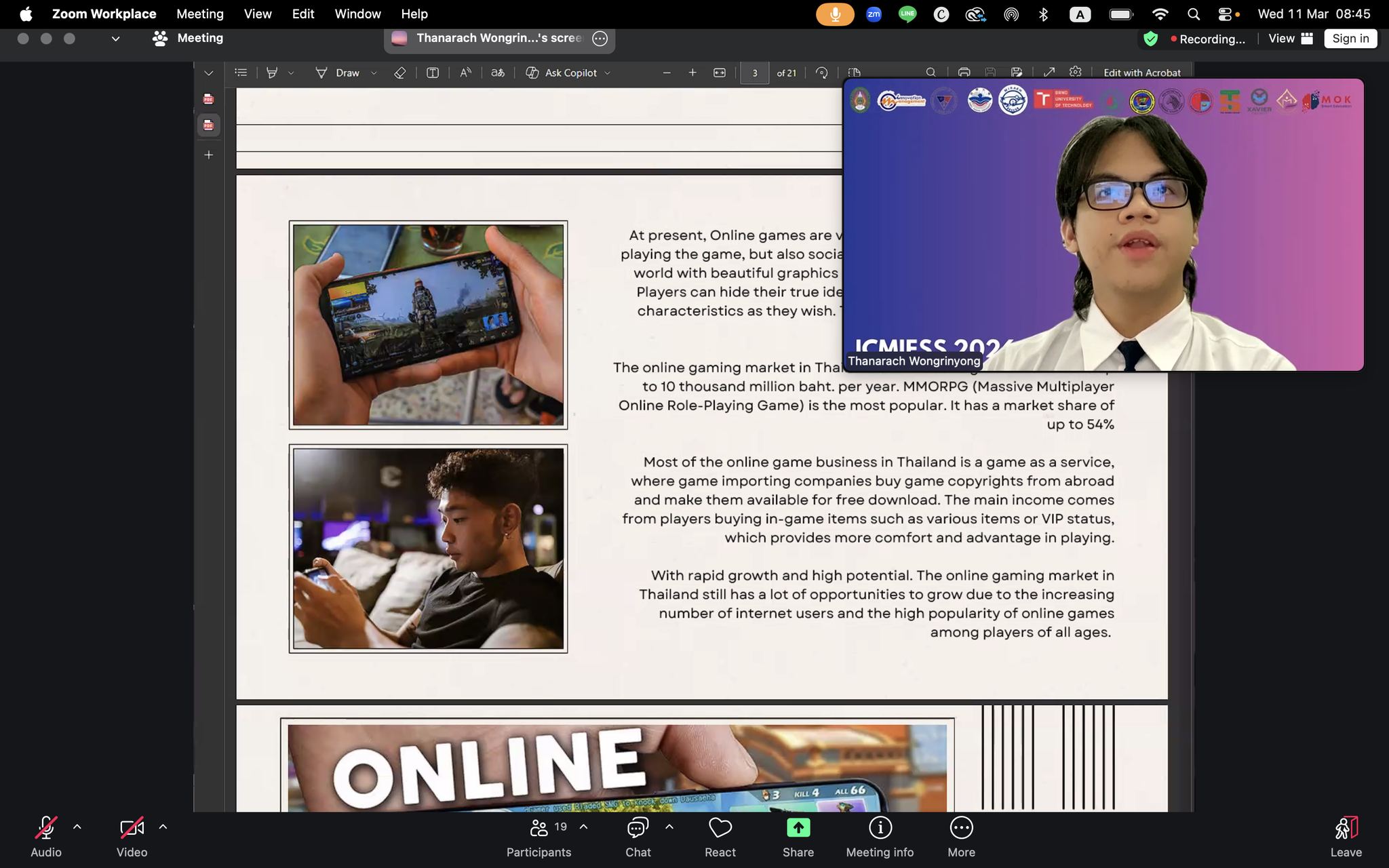Open the Chat panel icon

[x=638, y=828]
